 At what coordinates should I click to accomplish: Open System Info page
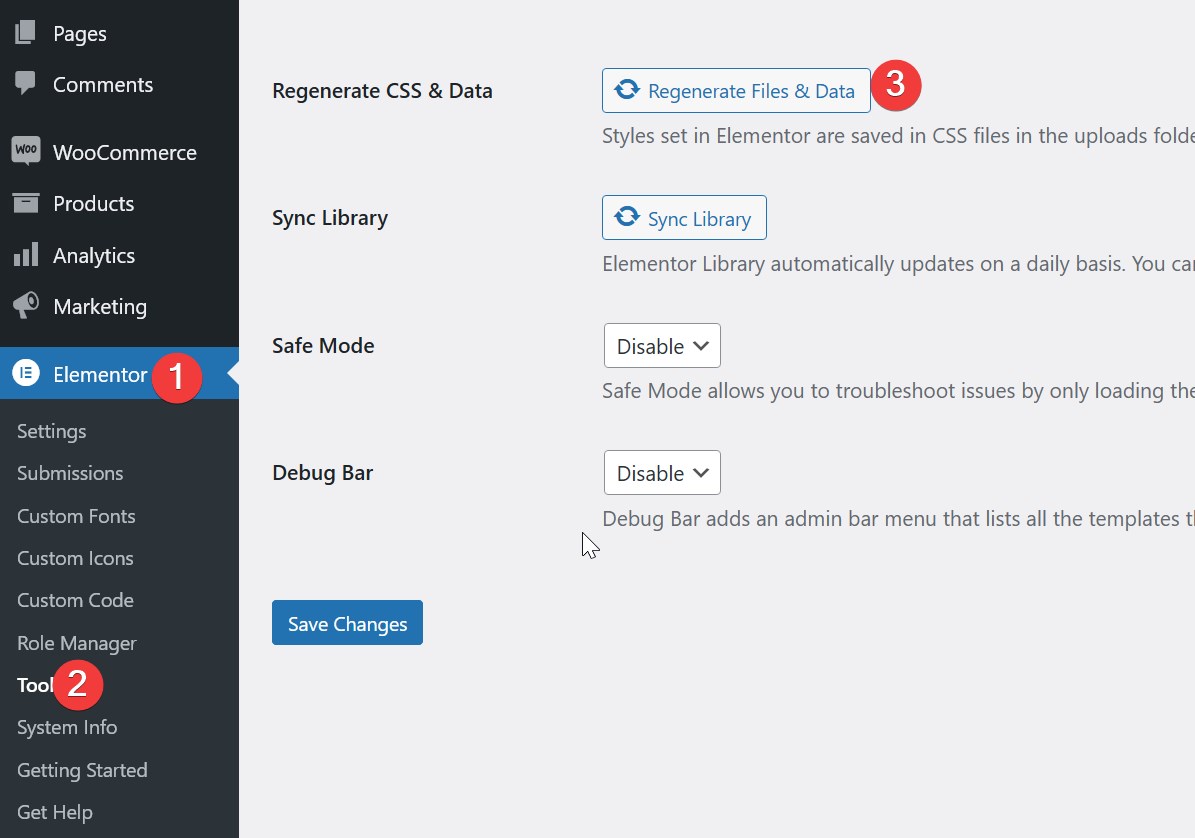pyautogui.click(x=67, y=727)
